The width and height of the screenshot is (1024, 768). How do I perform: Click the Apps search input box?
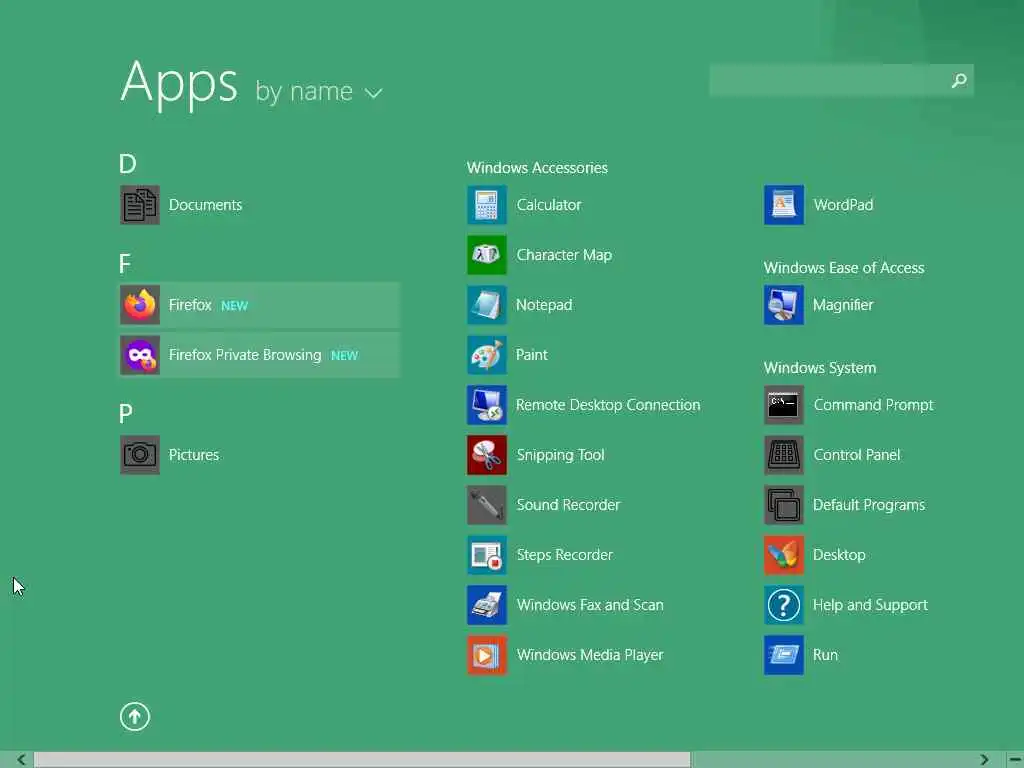[841, 80]
